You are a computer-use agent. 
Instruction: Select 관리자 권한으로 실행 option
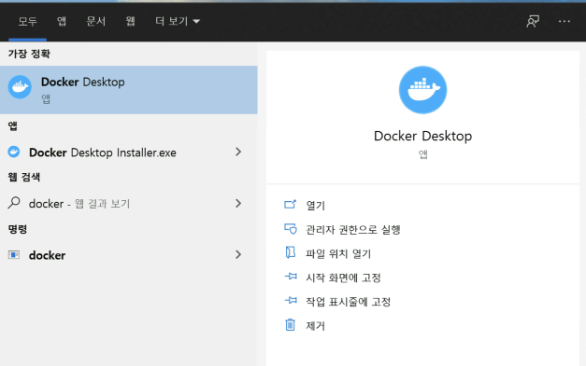click(353, 229)
